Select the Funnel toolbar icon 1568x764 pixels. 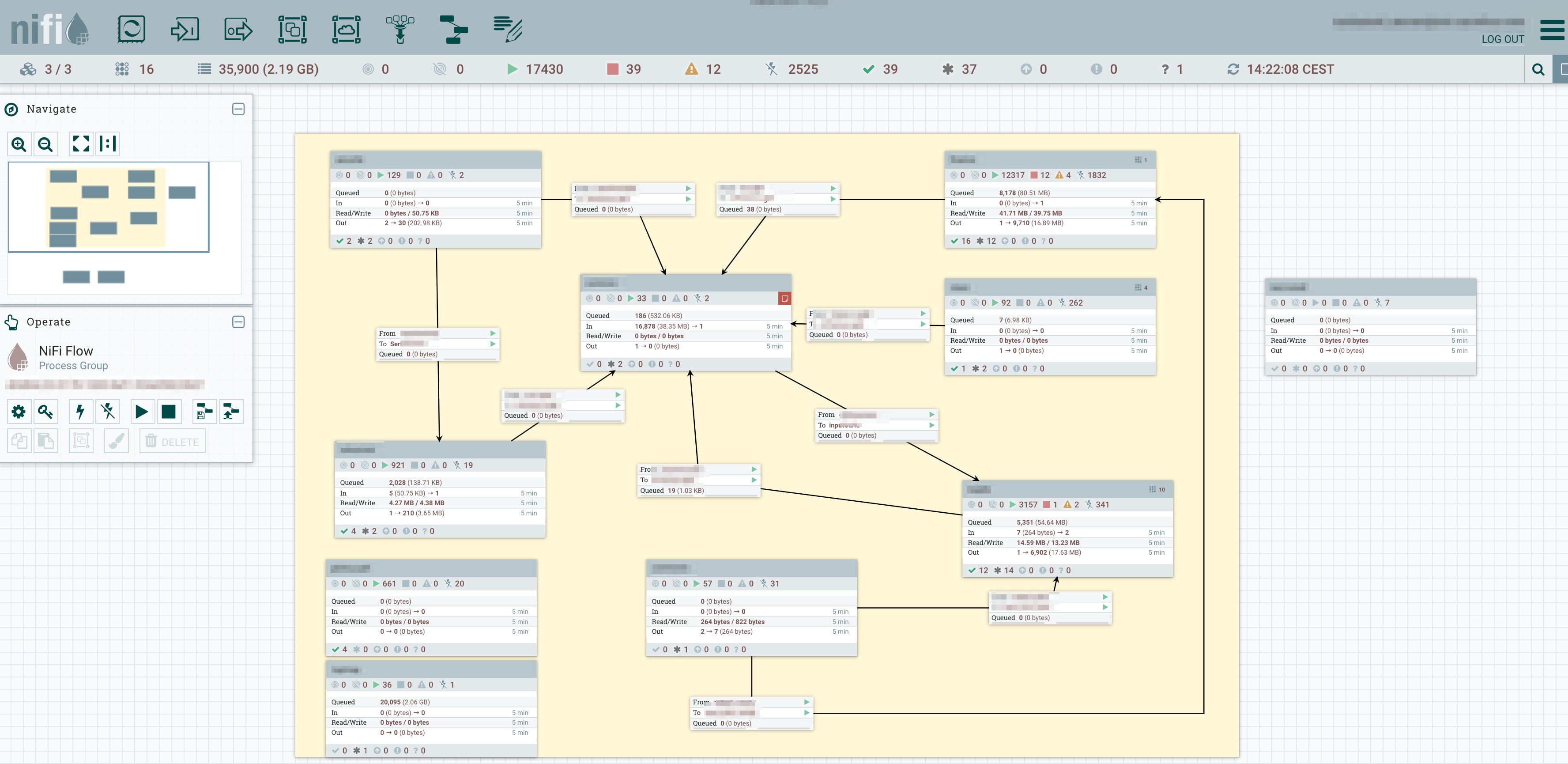coord(400,29)
